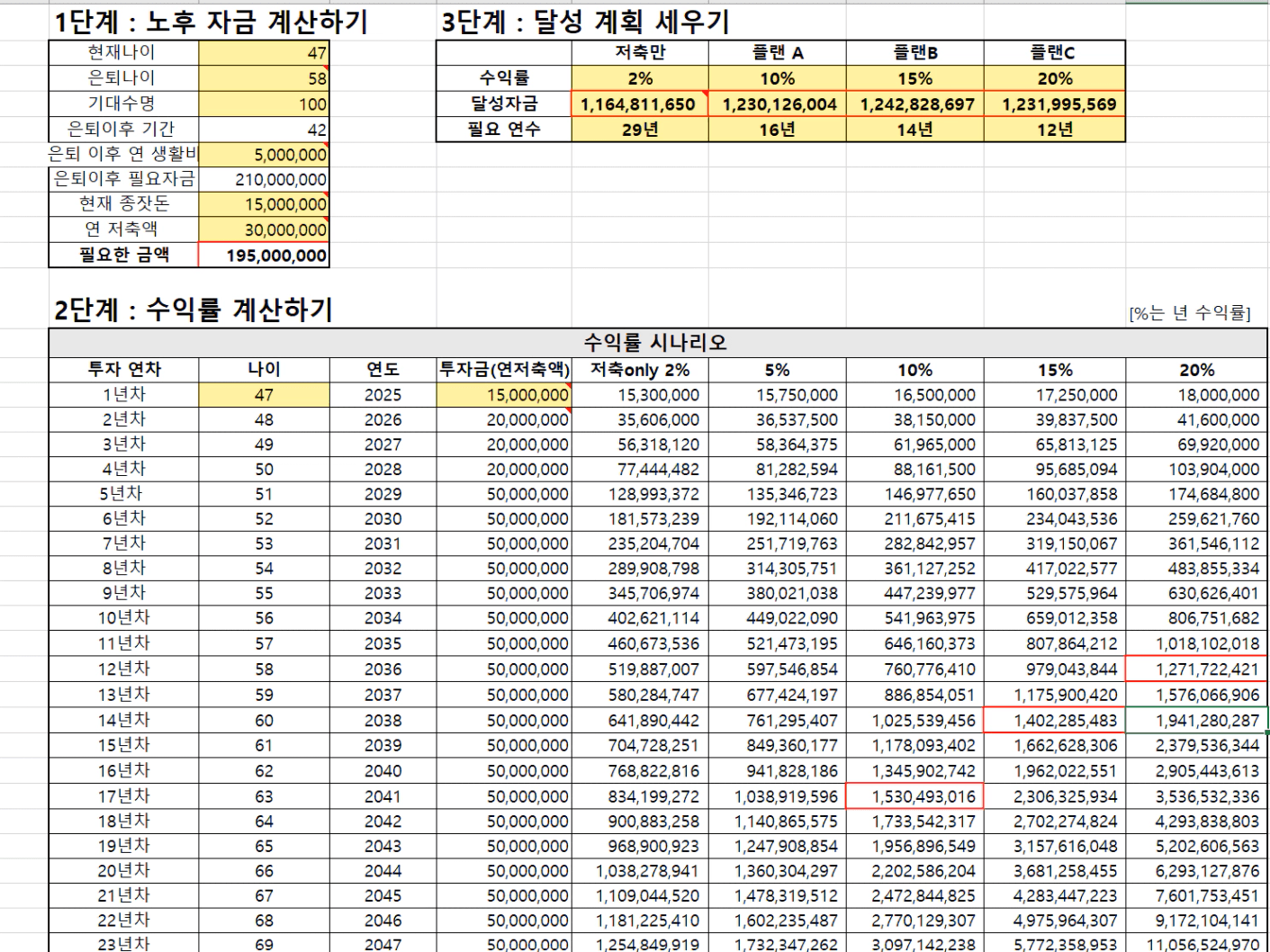Click the 플랜C header cell
This screenshot has width=1270, height=952.
coord(1055,53)
